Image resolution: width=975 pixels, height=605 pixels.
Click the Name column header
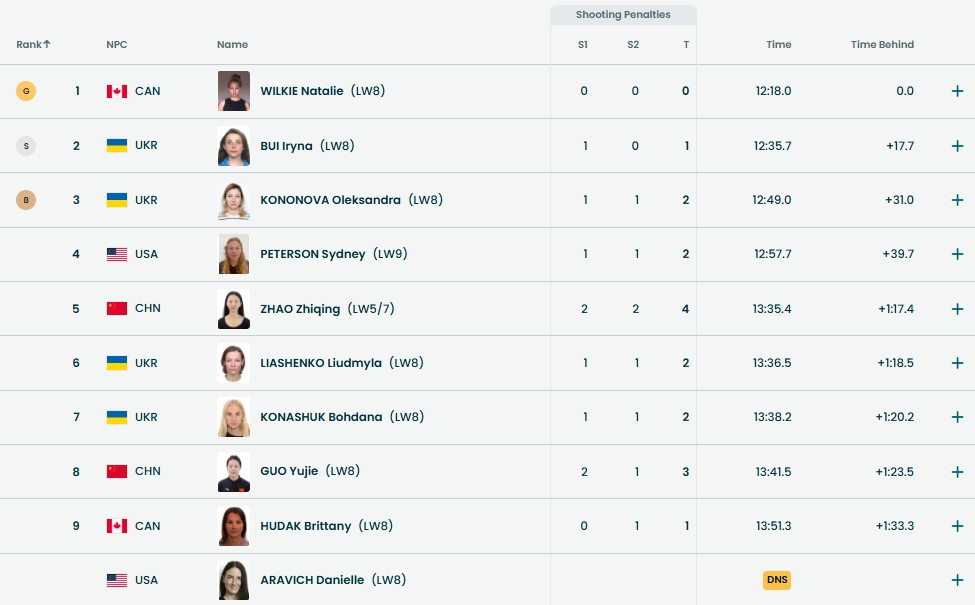coord(232,44)
